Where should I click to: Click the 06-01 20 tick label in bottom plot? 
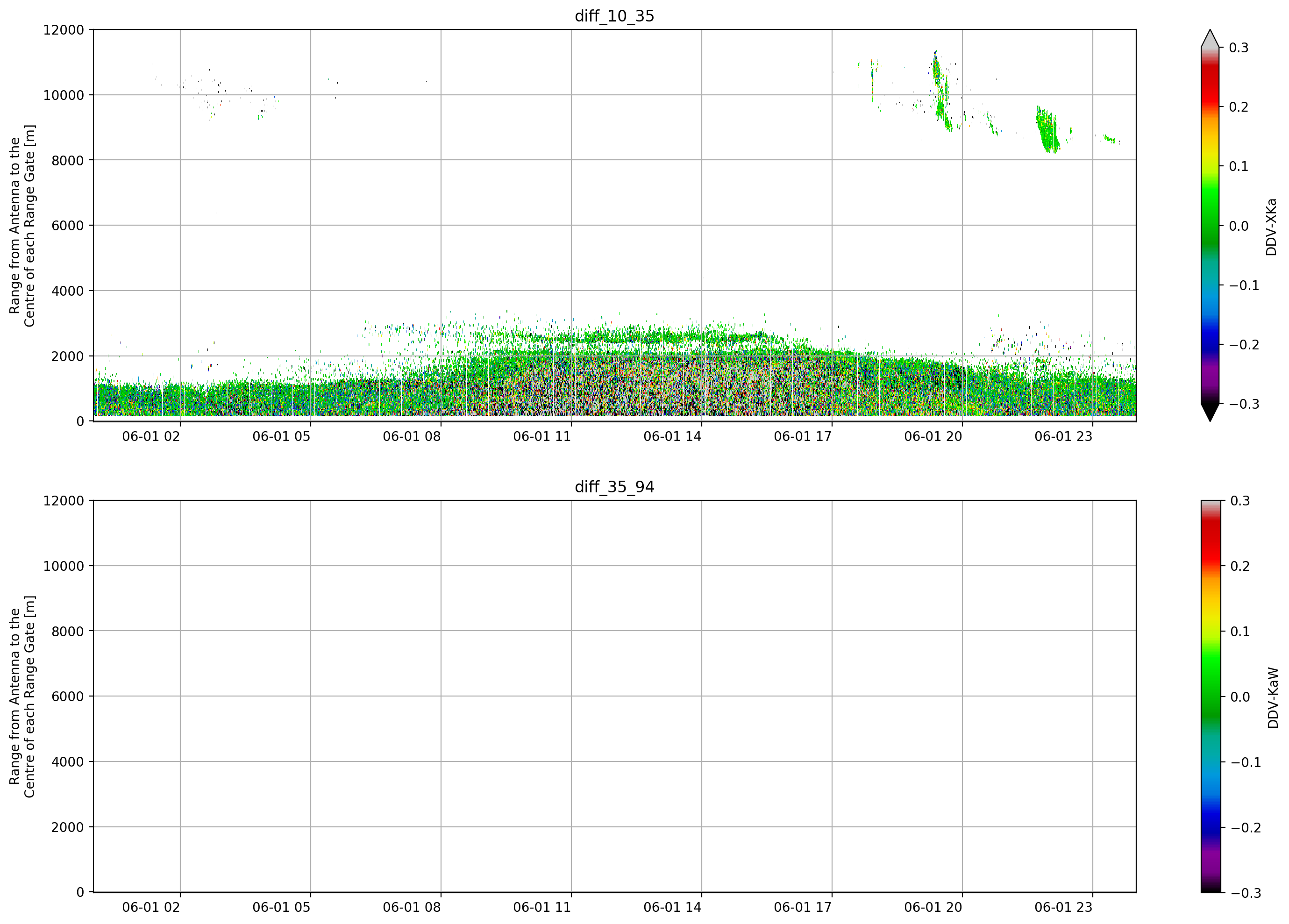click(933, 908)
